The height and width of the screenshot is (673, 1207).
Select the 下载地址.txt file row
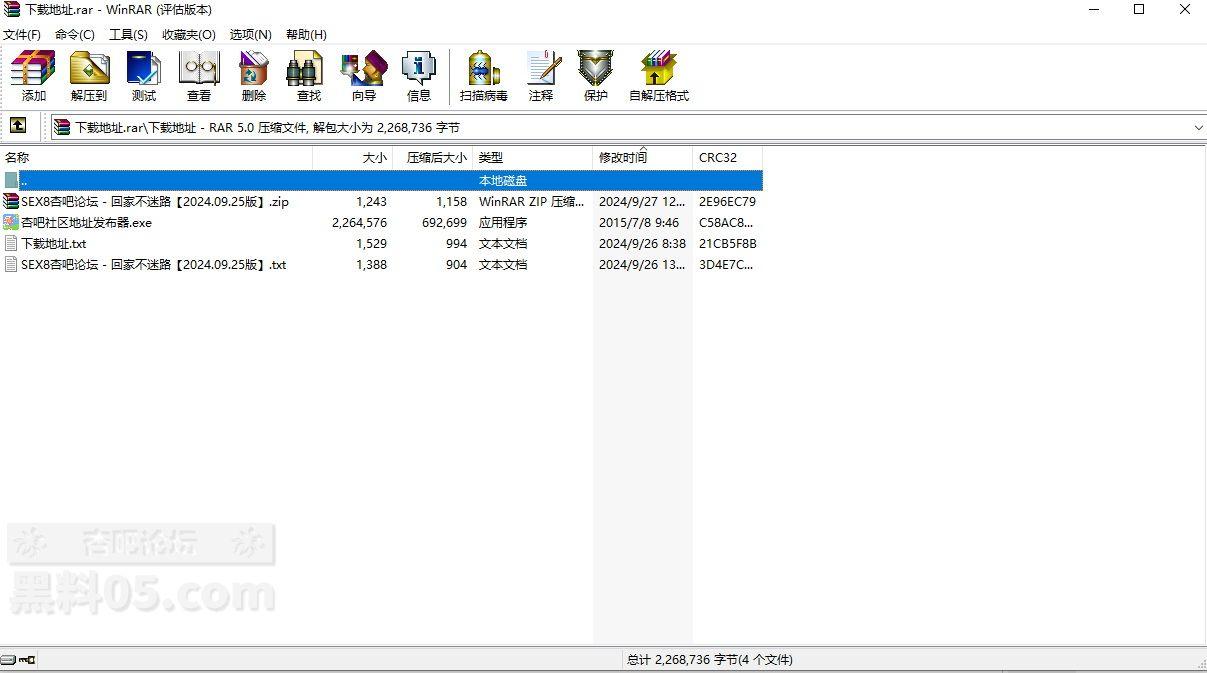coord(381,244)
